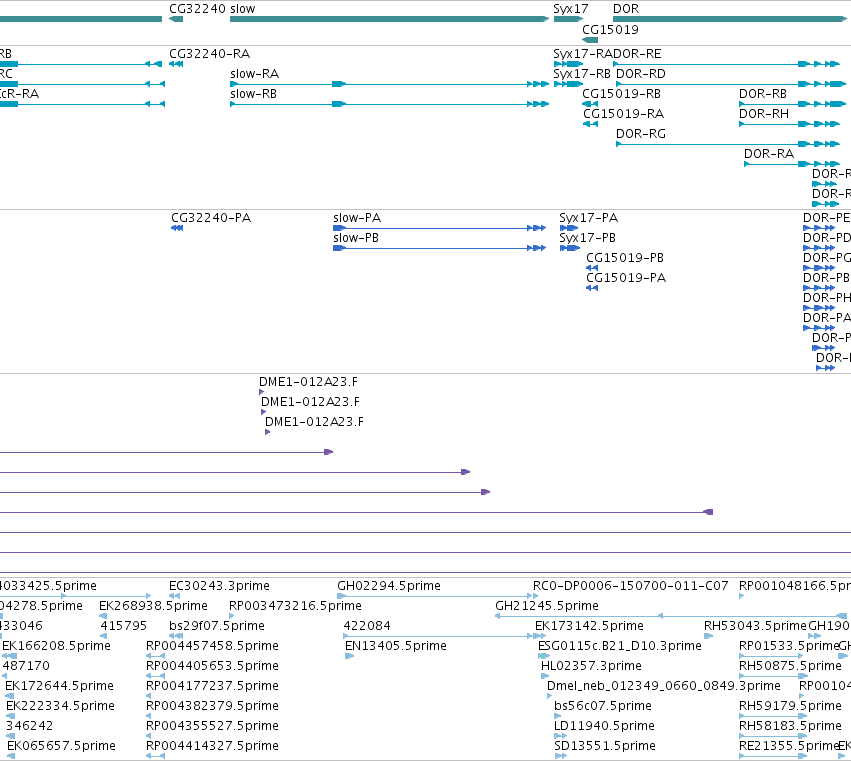Click the Syx17-PB protein label
The width and height of the screenshot is (851, 761).
[587, 238]
